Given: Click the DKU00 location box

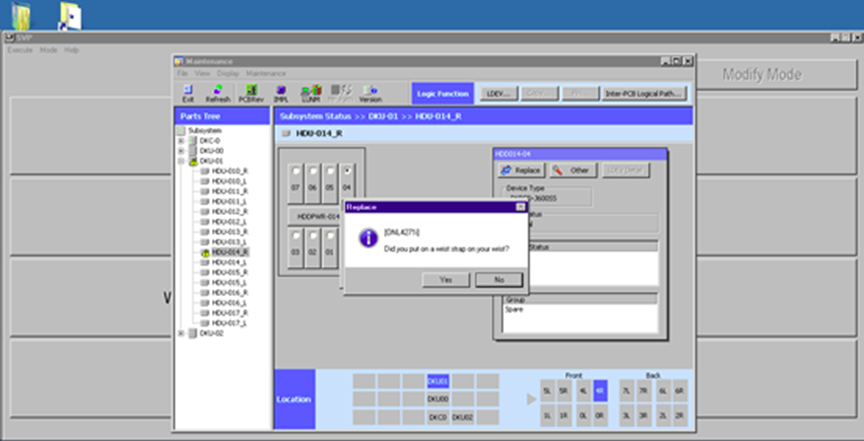Looking at the screenshot, I should pyautogui.click(x=438, y=399).
